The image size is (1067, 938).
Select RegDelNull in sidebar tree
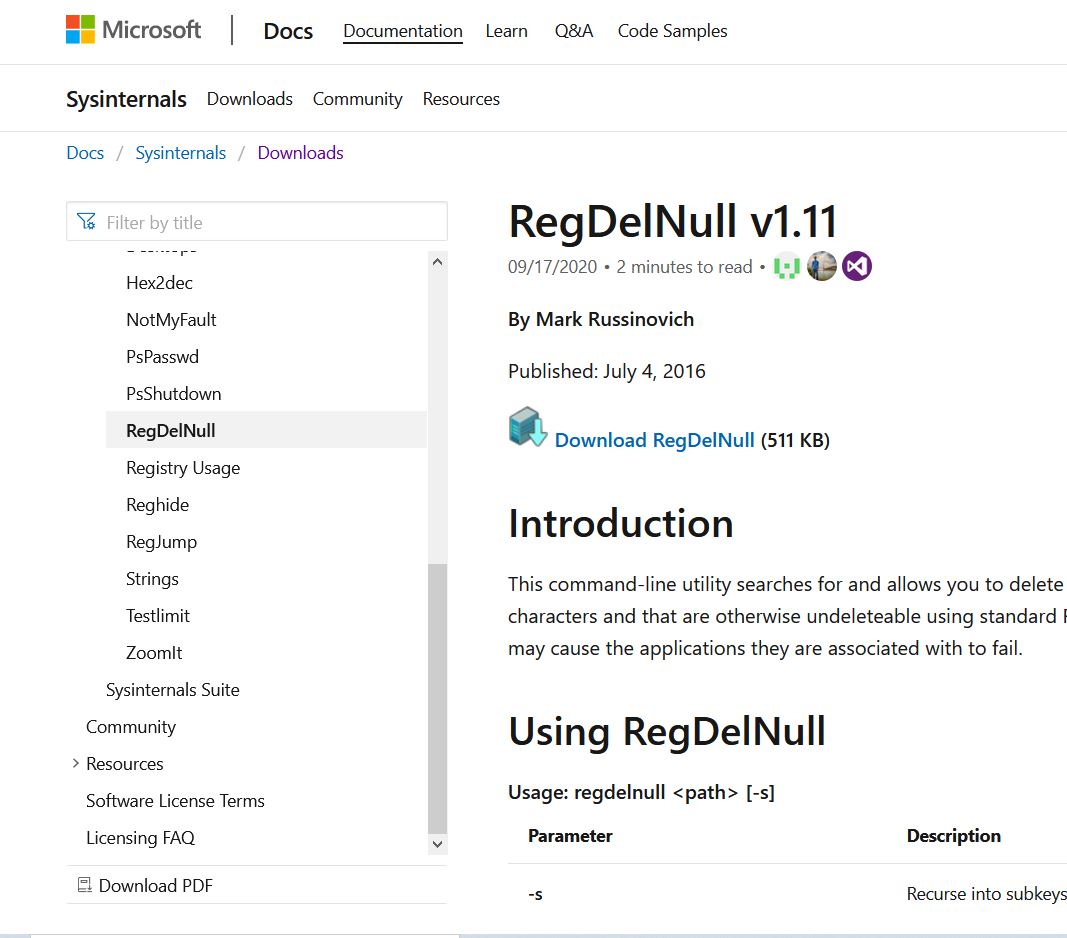pos(267,430)
